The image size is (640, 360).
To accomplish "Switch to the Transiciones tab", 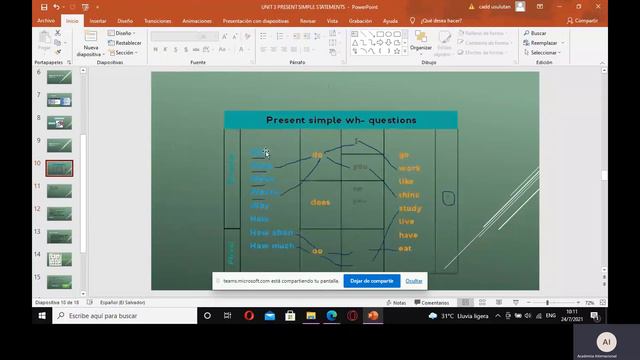I will [158, 21].
